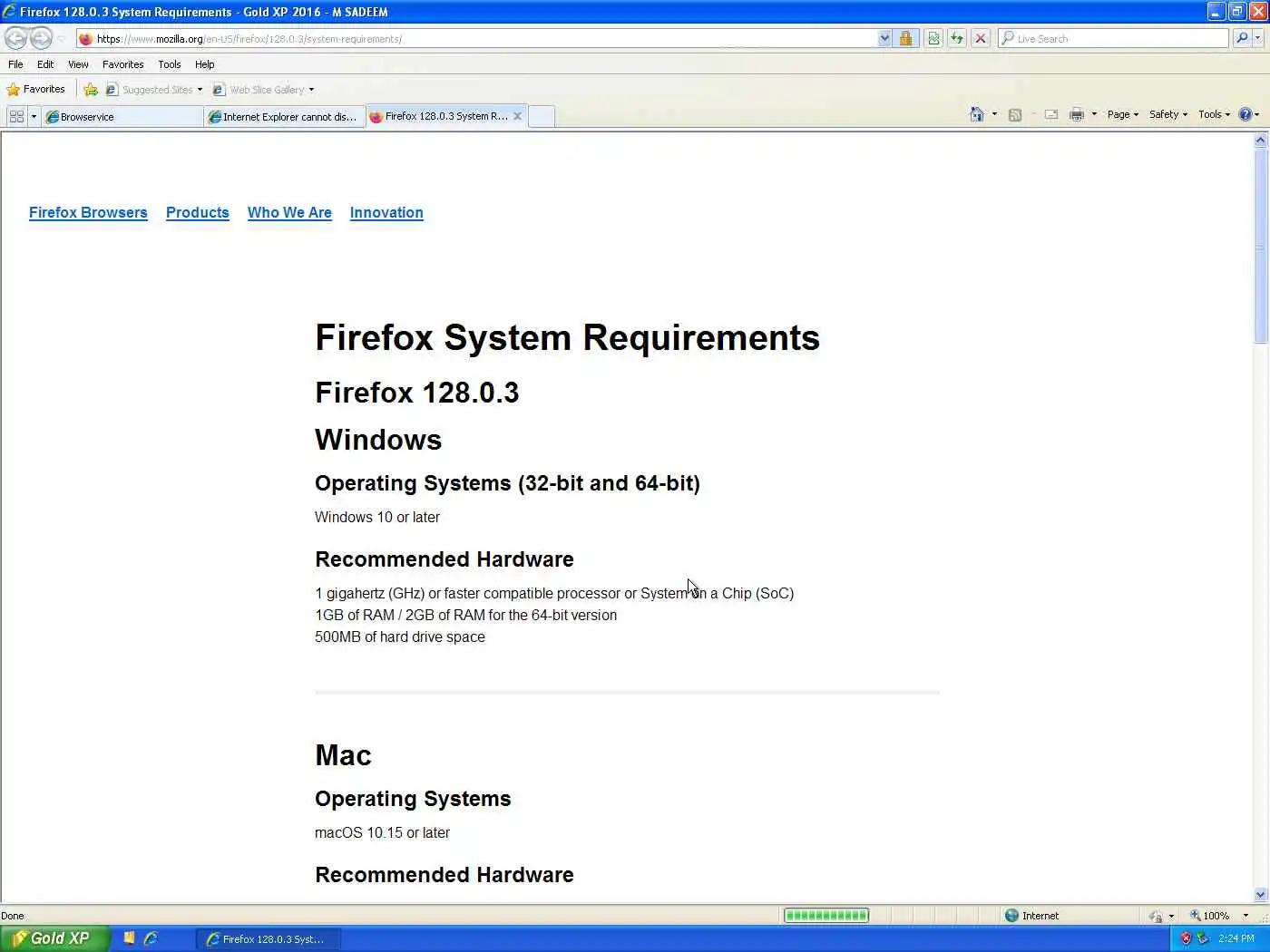Click the 'Windows 10 or later' text
Image resolution: width=1270 pixels, height=952 pixels.
point(377,517)
